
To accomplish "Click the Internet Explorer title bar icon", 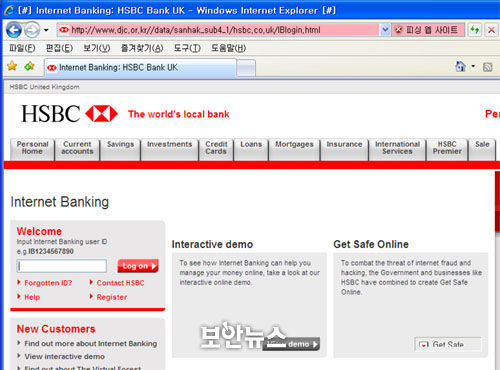I will (x=9, y=10).
